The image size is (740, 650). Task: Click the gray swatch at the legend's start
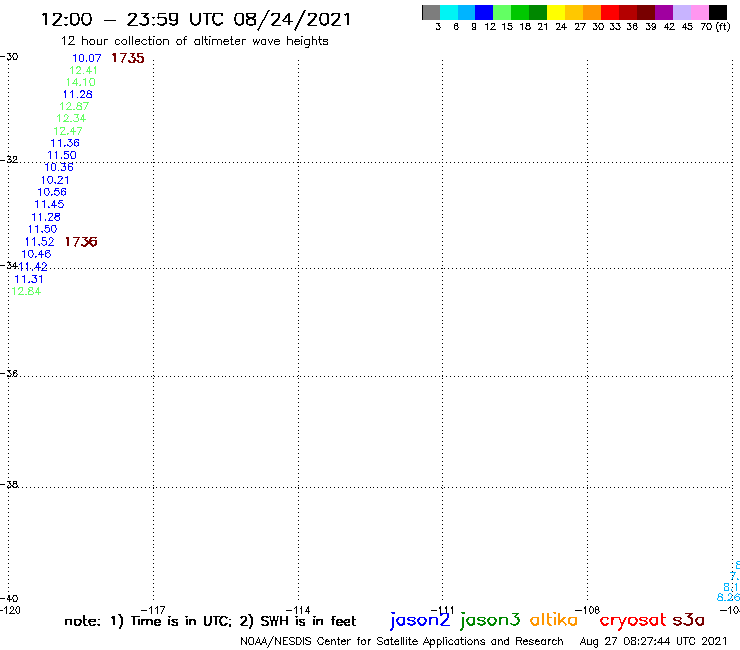point(431,12)
